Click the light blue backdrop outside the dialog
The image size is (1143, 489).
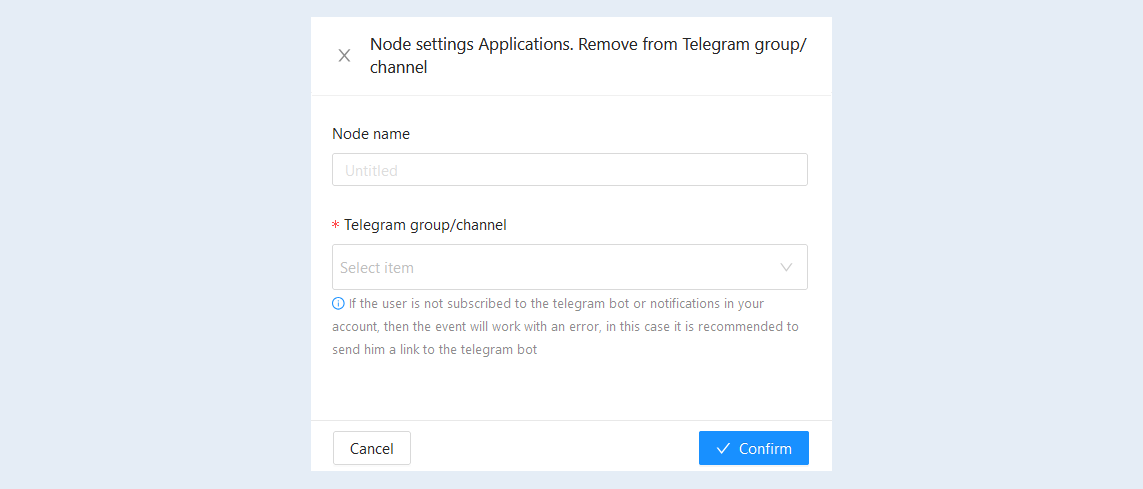point(155,244)
